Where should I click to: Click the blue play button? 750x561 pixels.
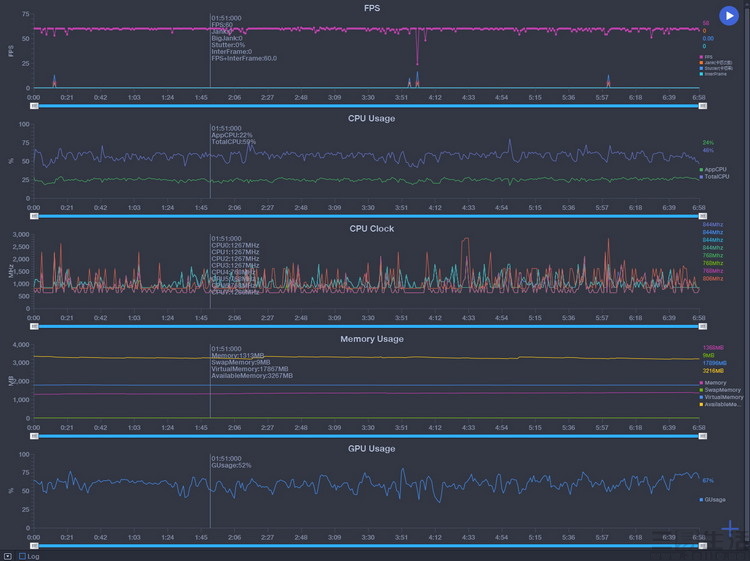pyautogui.click(x=729, y=16)
